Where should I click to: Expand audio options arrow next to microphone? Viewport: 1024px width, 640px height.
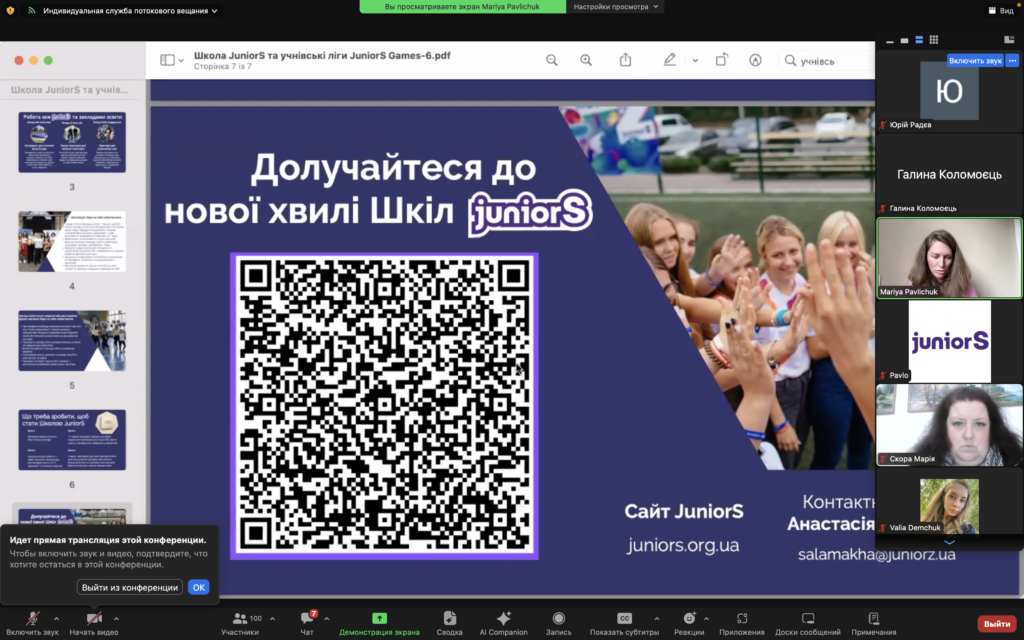point(56,618)
